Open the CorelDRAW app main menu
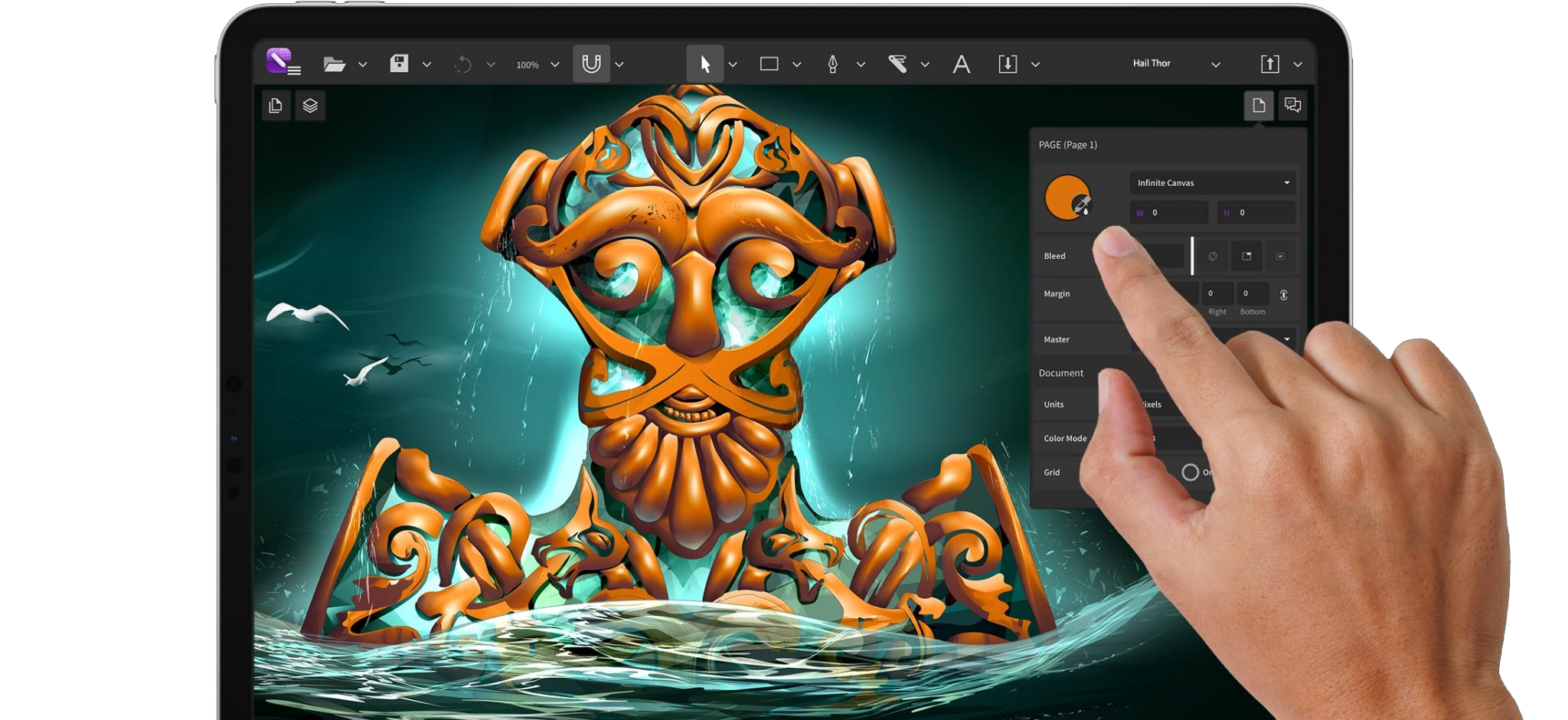The height and width of the screenshot is (720, 1568). pyautogui.click(x=283, y=62)
